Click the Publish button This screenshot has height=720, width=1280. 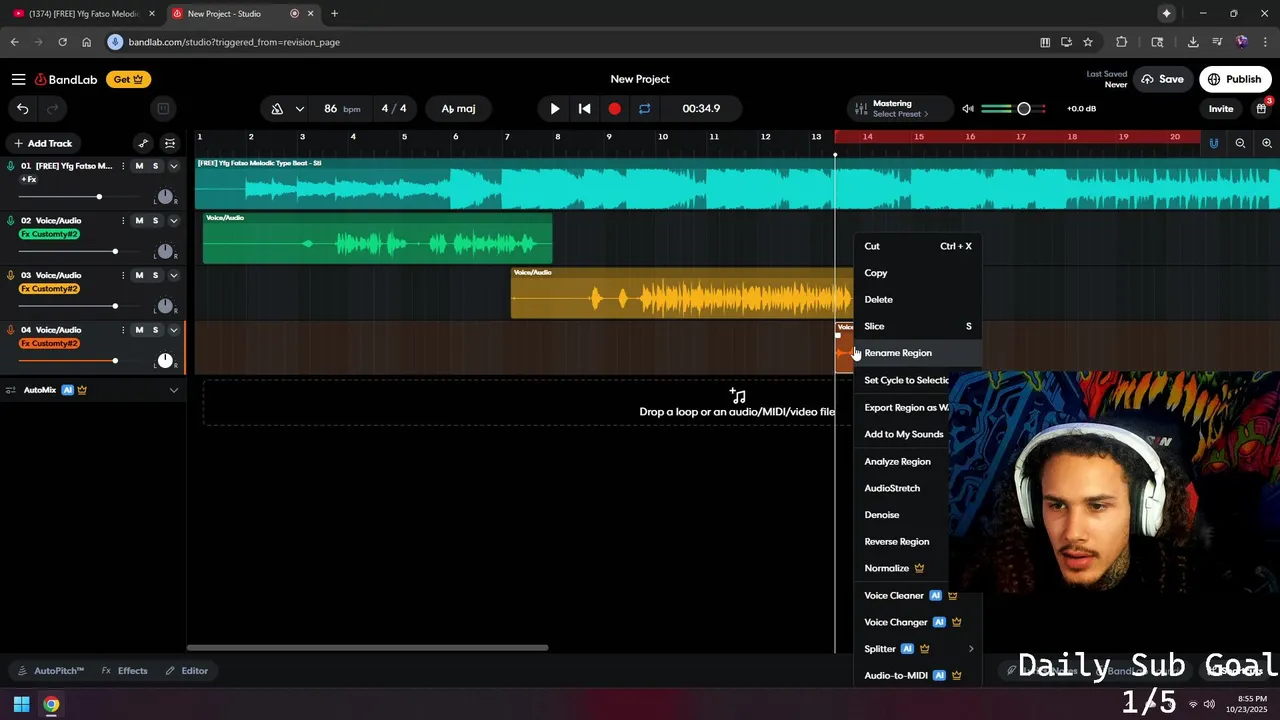tap(1234, 79)
